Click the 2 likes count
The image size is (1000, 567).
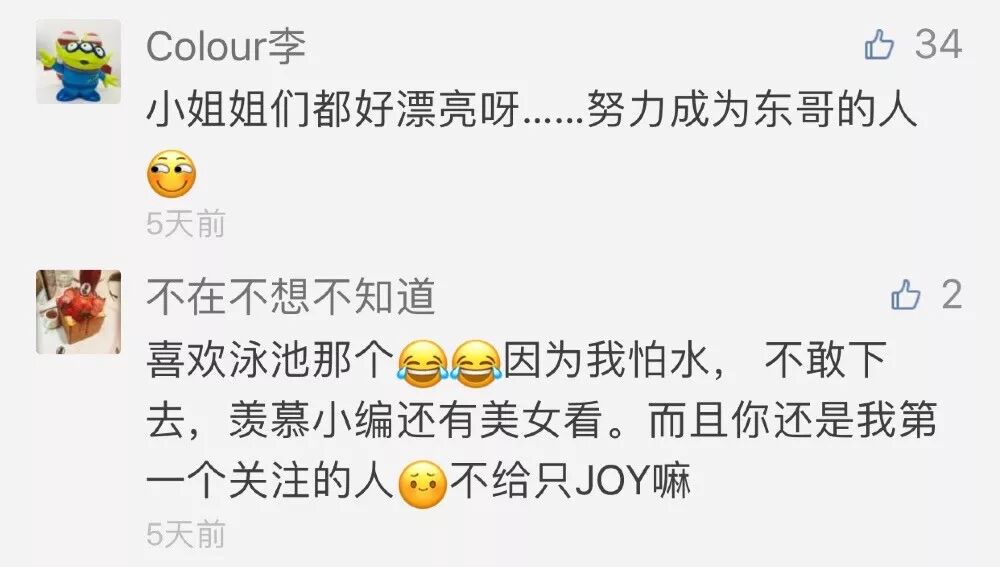952,295
